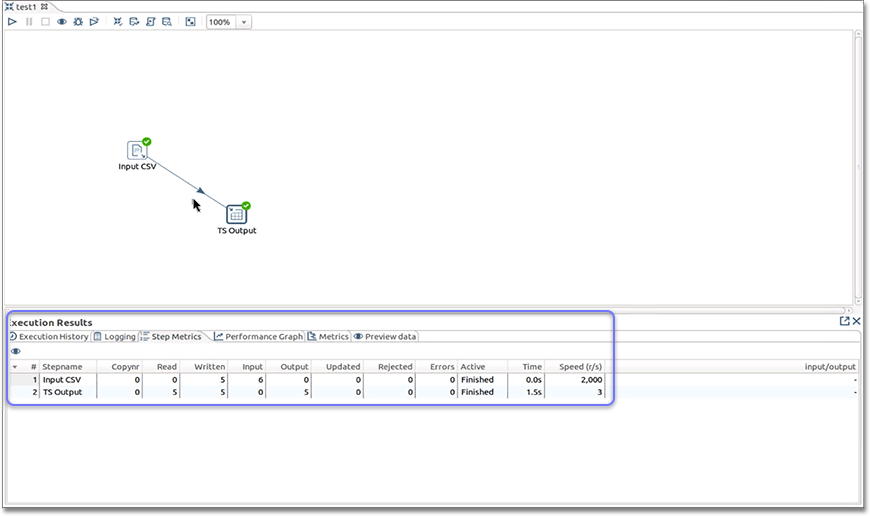The width and height of the screenshot is (870, 516).
Task: Toggle the execution results panel icon
Action: coord(190,21)
